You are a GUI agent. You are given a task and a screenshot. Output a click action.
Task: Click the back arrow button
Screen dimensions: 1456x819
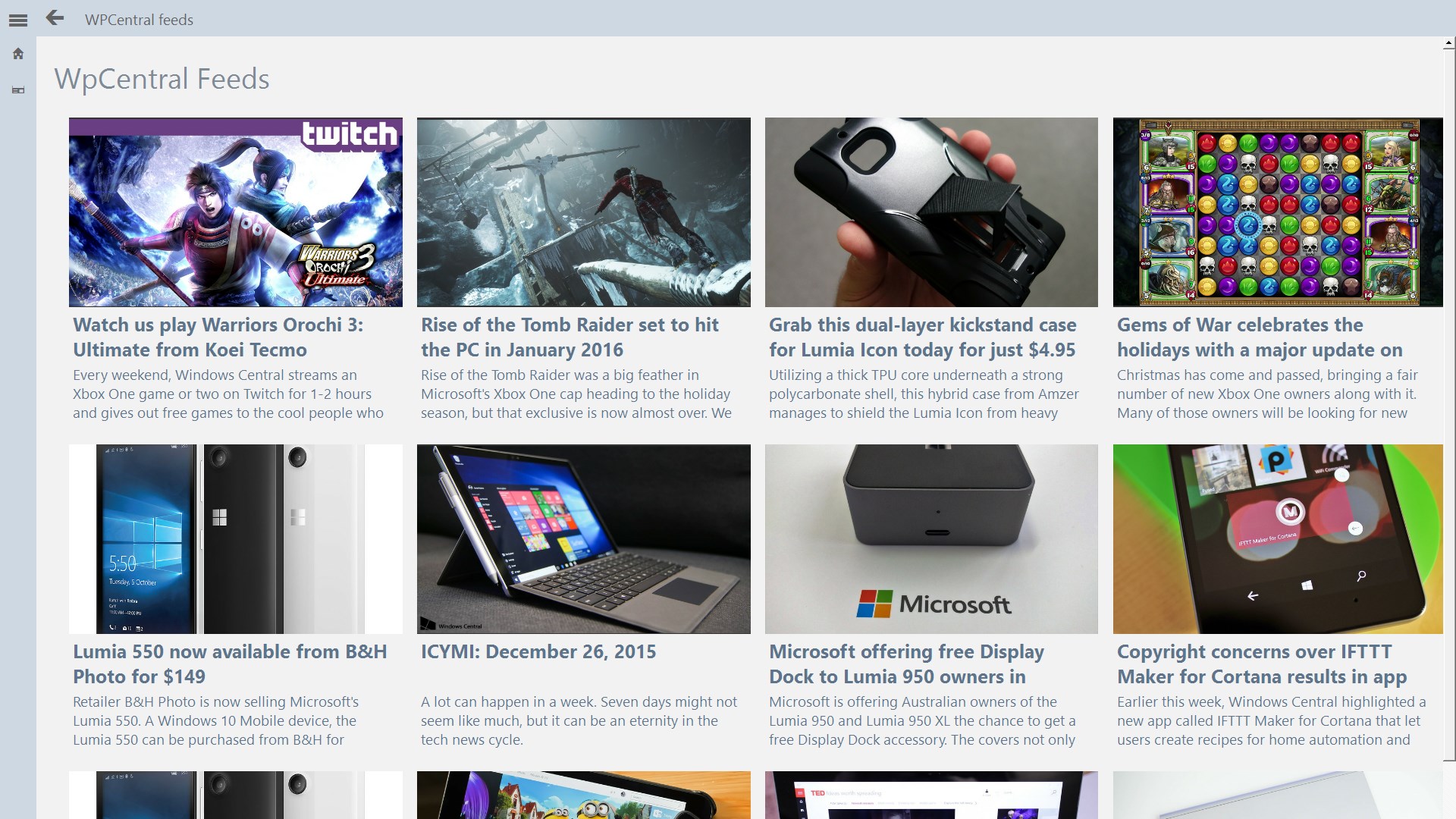click(x=55, y=18)
